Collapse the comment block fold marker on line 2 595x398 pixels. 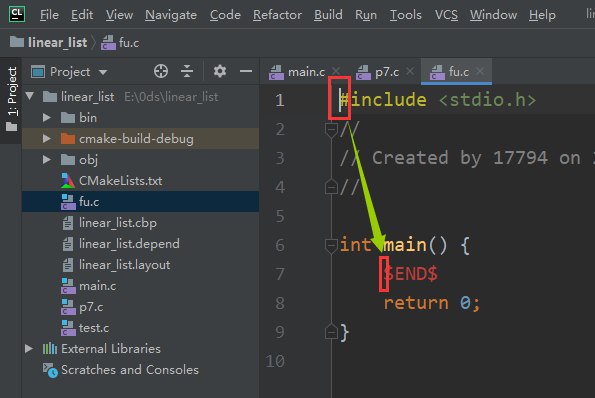331,130
